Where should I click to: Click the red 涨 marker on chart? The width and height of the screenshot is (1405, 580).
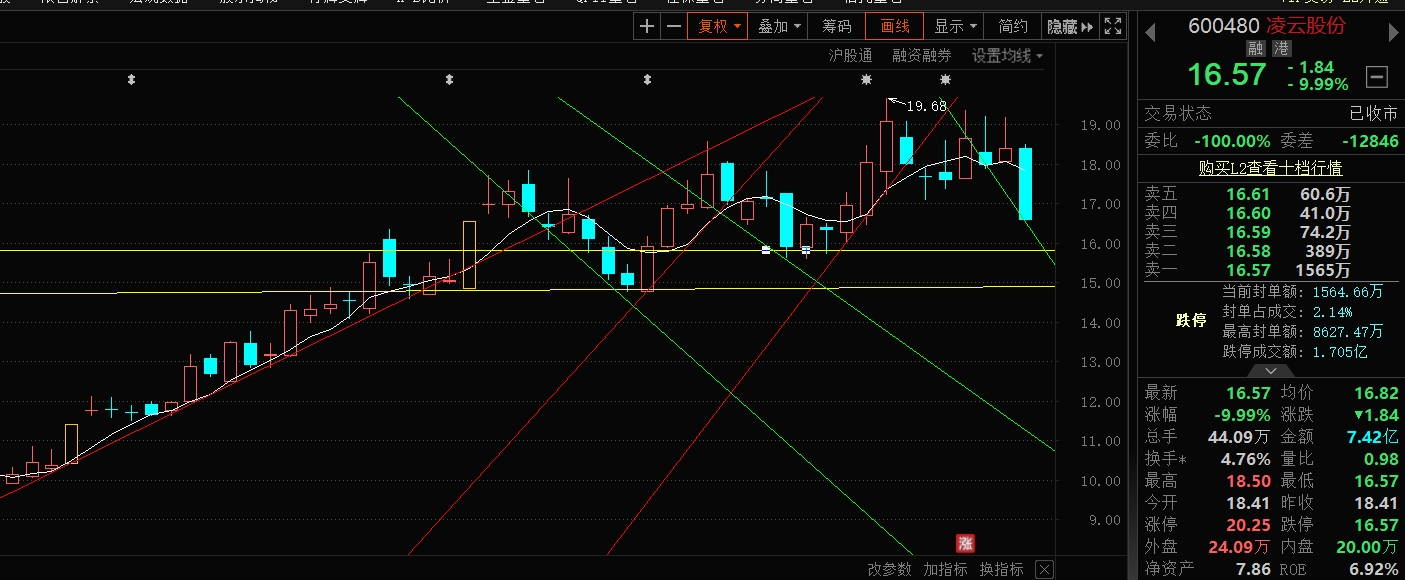tap(965, 543)
